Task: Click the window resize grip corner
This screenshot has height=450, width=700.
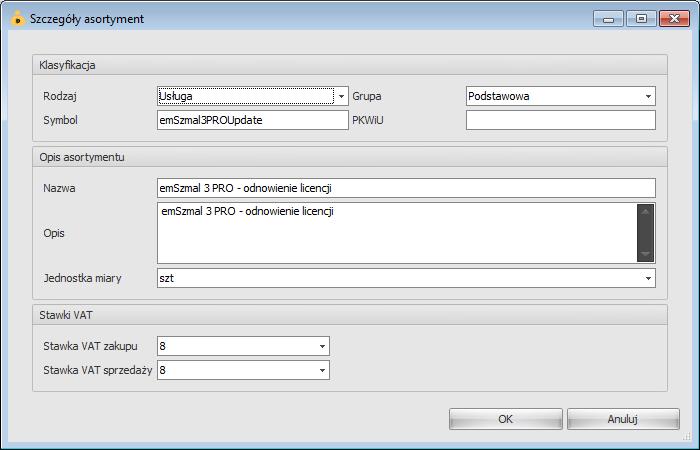Action: pyautogui.click(x=687, y=436)
